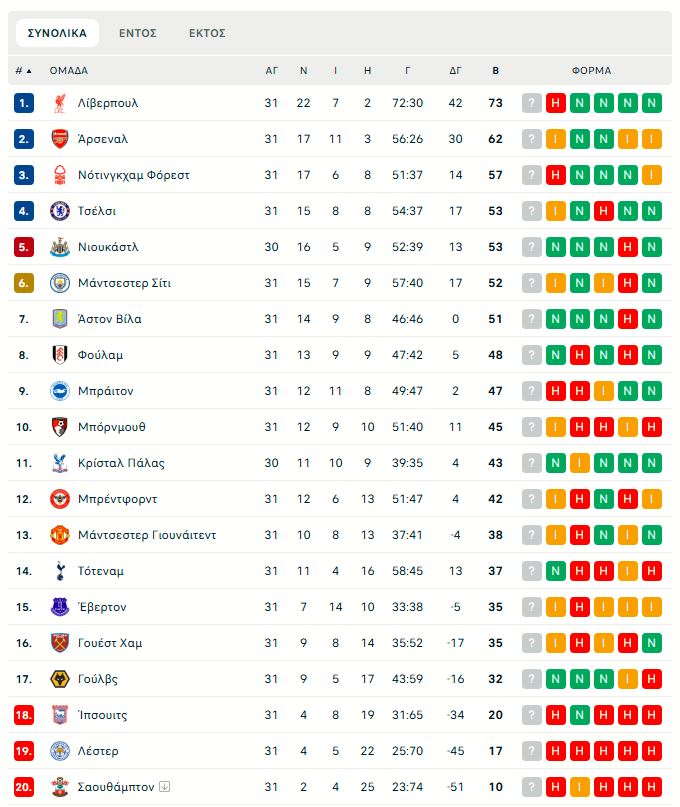
Task: Click the Tottenham club crest icon
Action: pyautogui.click(x=59, y=571)
